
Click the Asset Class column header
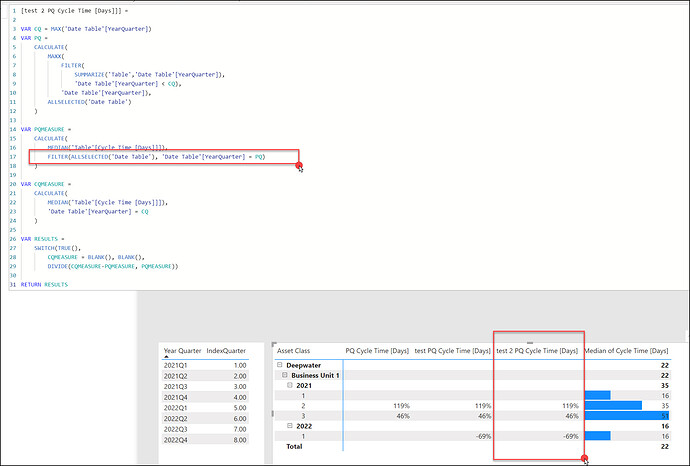coord(294,351)
